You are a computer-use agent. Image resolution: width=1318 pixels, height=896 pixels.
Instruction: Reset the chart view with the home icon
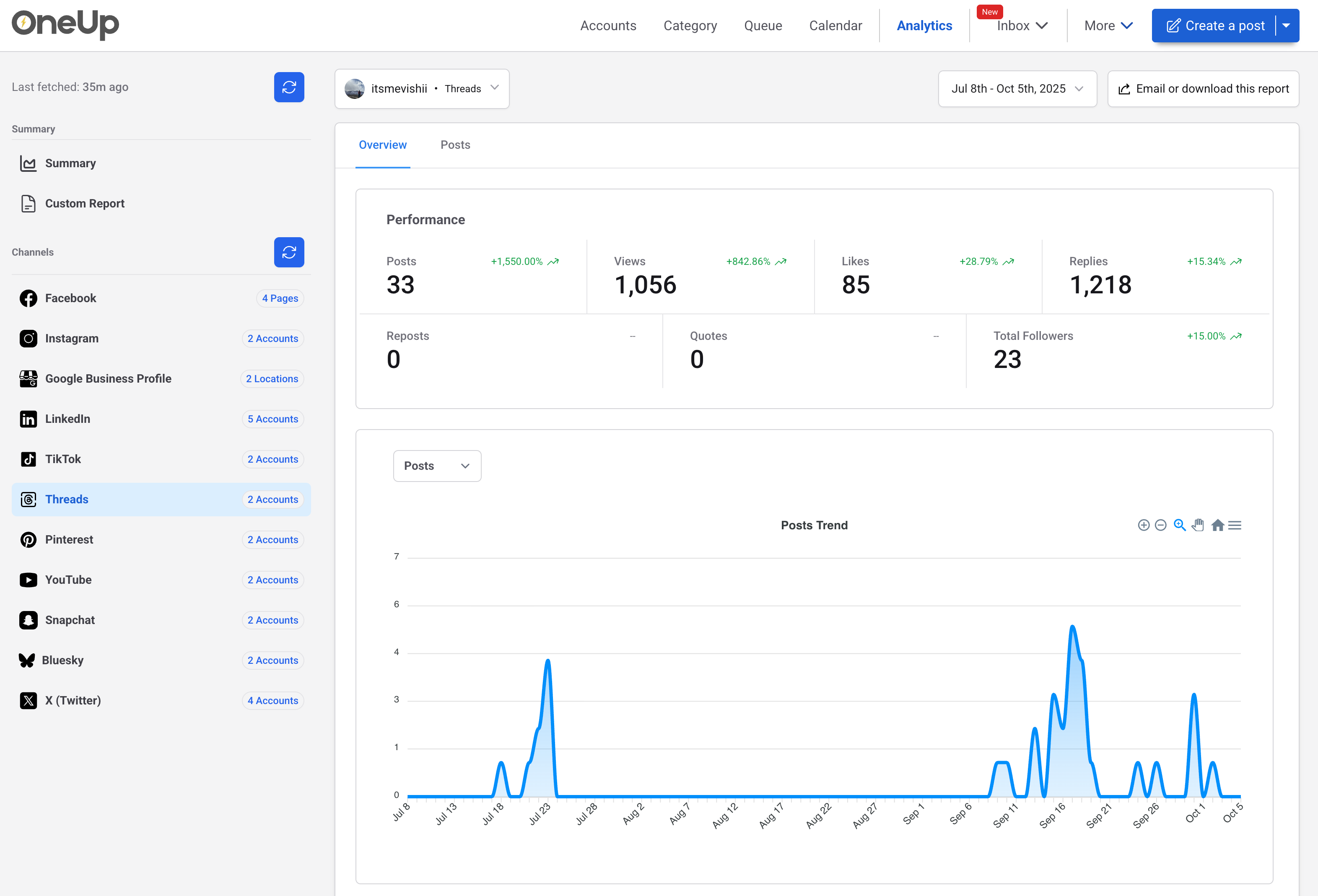click(1218, 525)
